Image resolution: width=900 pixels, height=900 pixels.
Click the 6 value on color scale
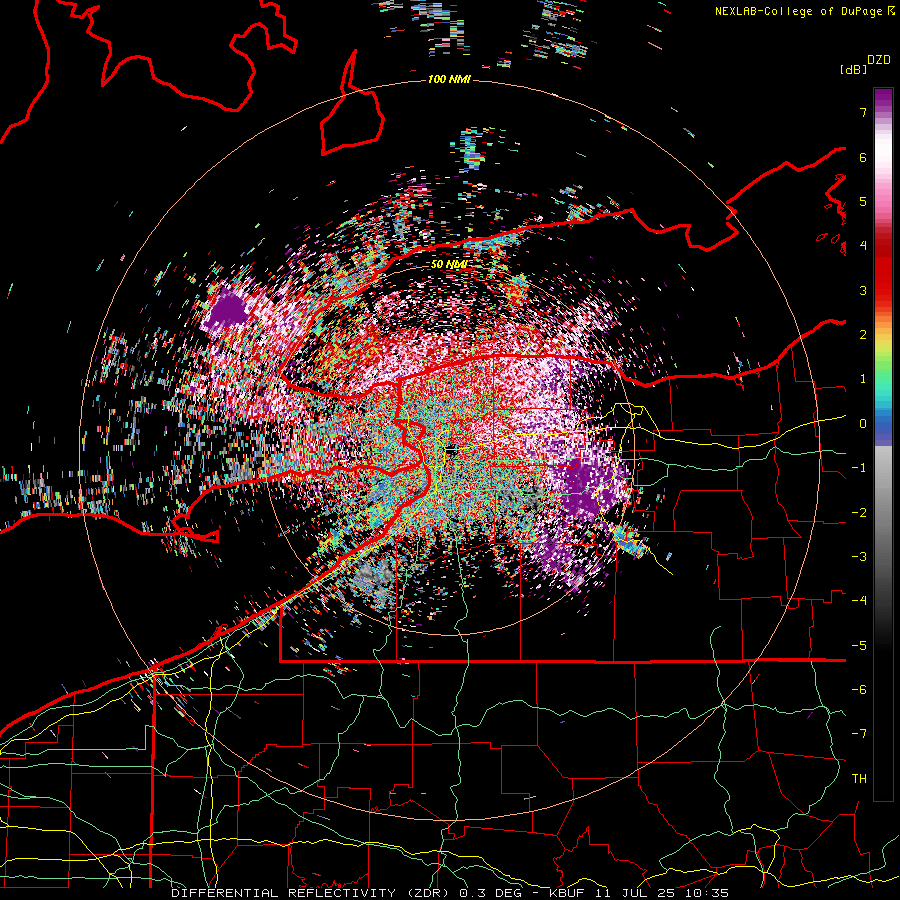[863, 157]
